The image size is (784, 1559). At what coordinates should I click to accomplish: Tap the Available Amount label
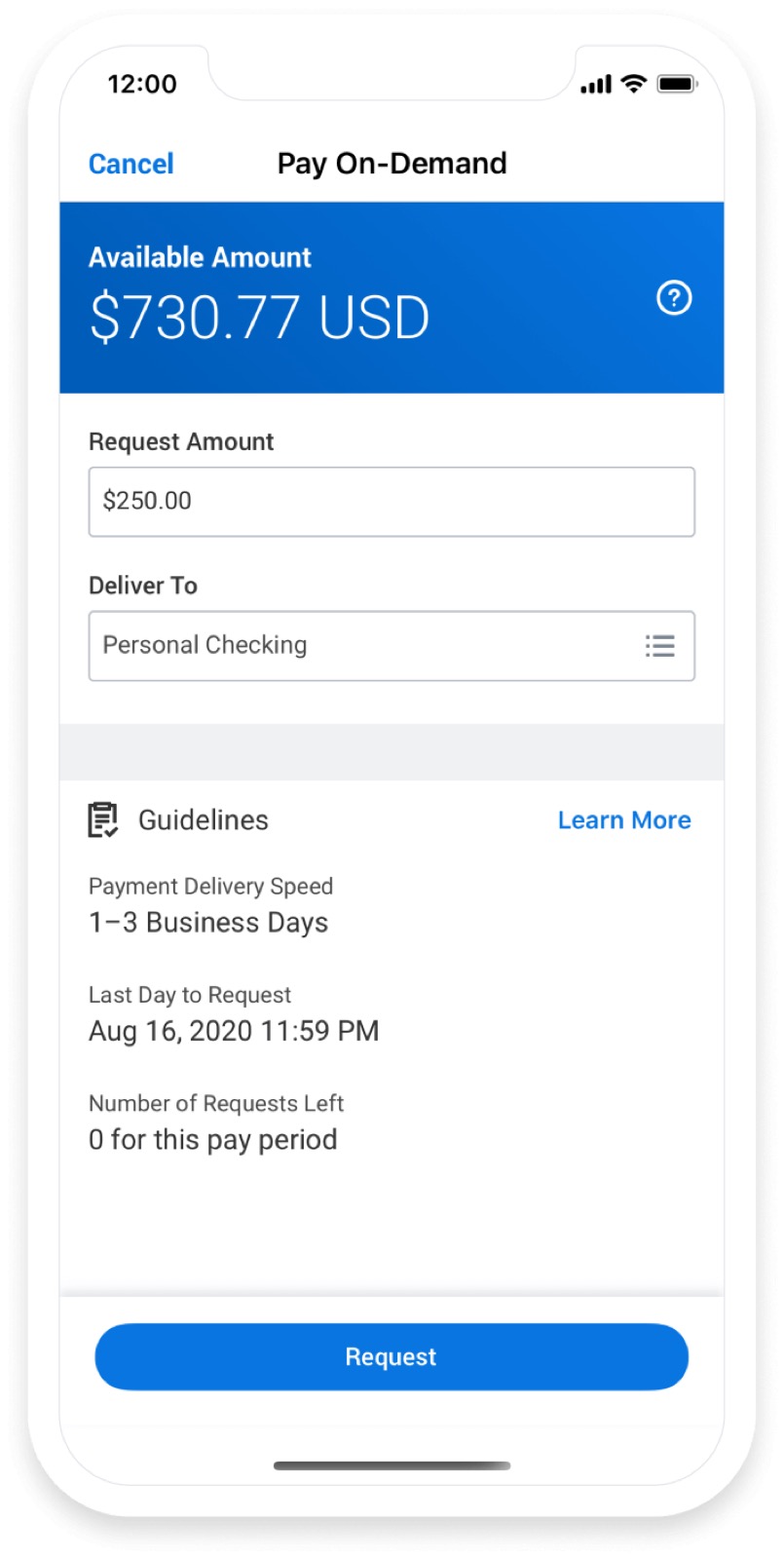(200, 257)
